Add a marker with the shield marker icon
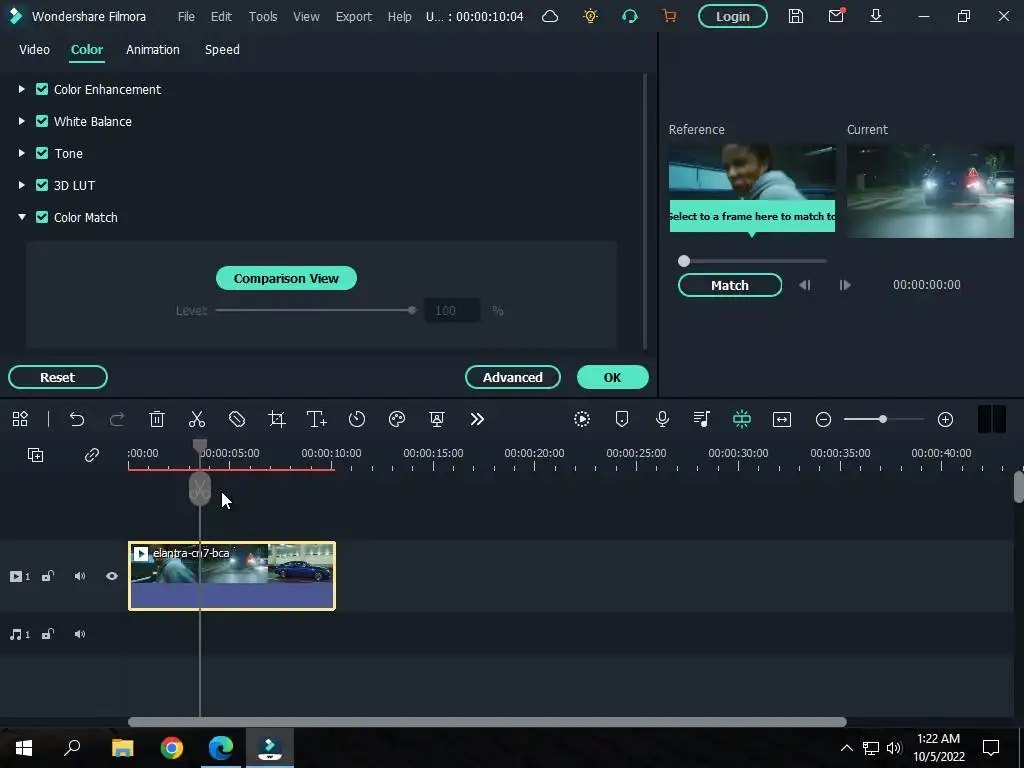 pyautogui.click(x=622, y=419)
